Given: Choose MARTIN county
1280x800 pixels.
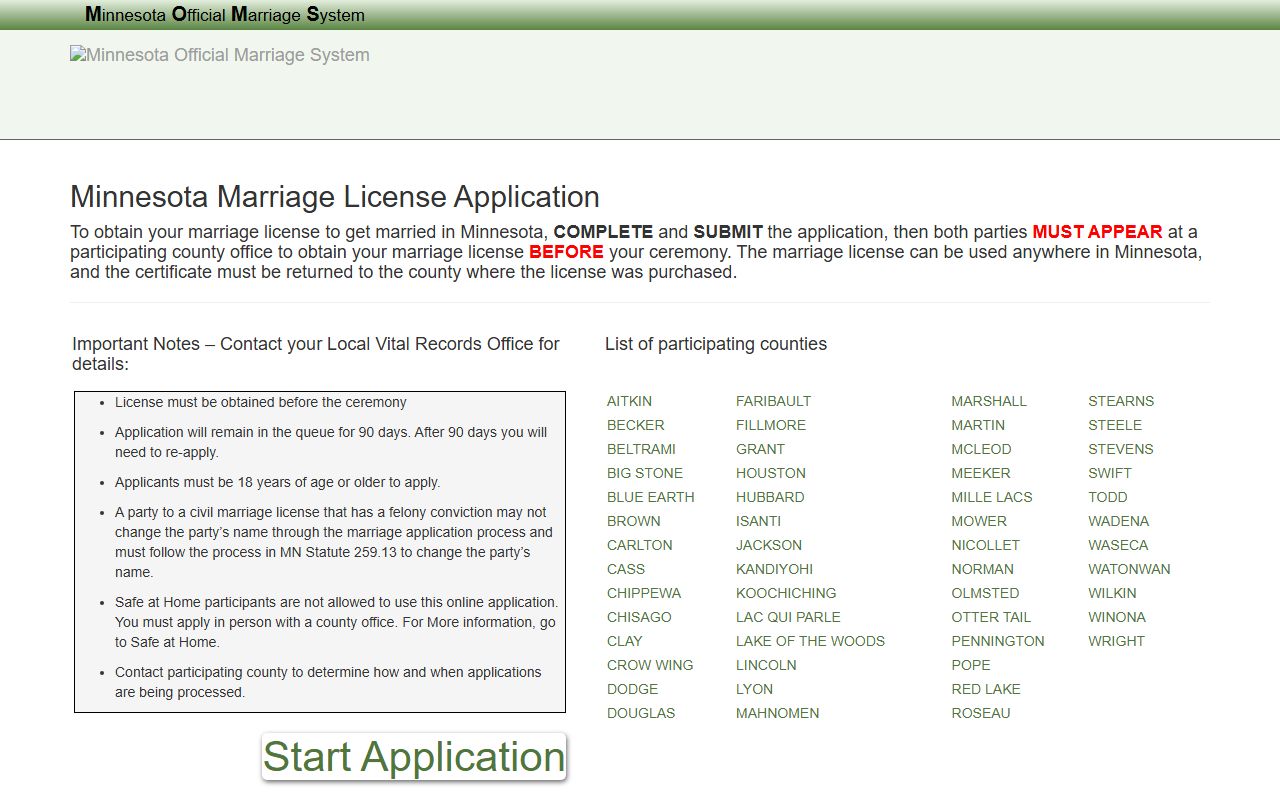Looking at the screenshot, I should pos(978,425).
